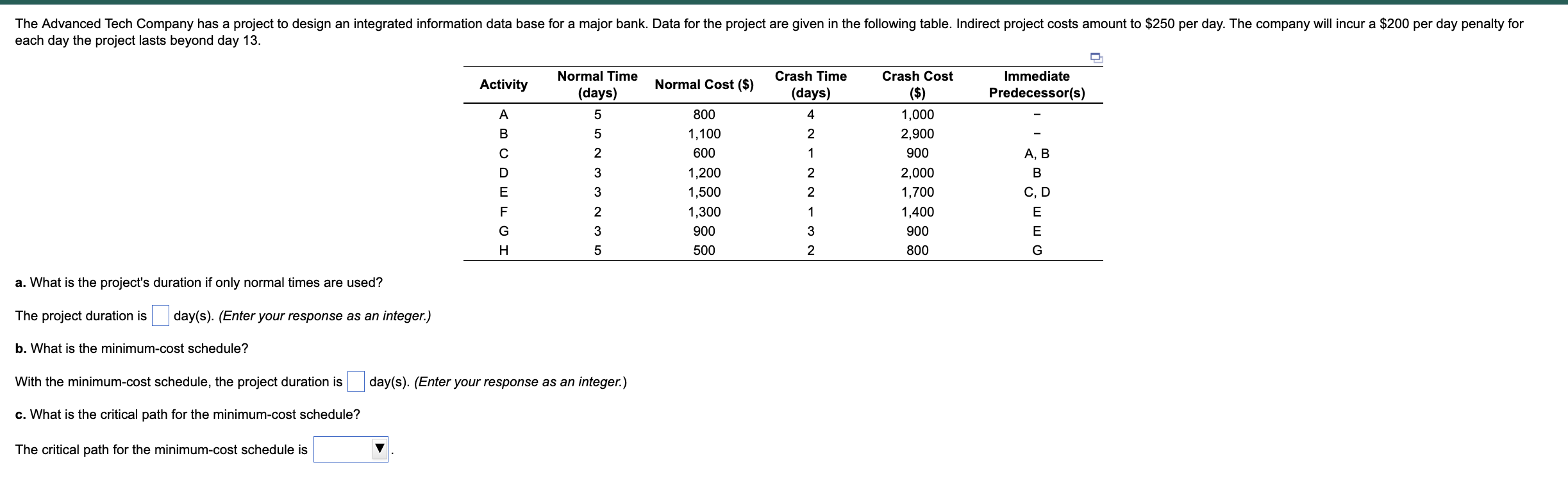Viewport: 1568px width, 483px height.
Task: Select predecessor cell C, D for Activity E
Action: [1037, 192]
